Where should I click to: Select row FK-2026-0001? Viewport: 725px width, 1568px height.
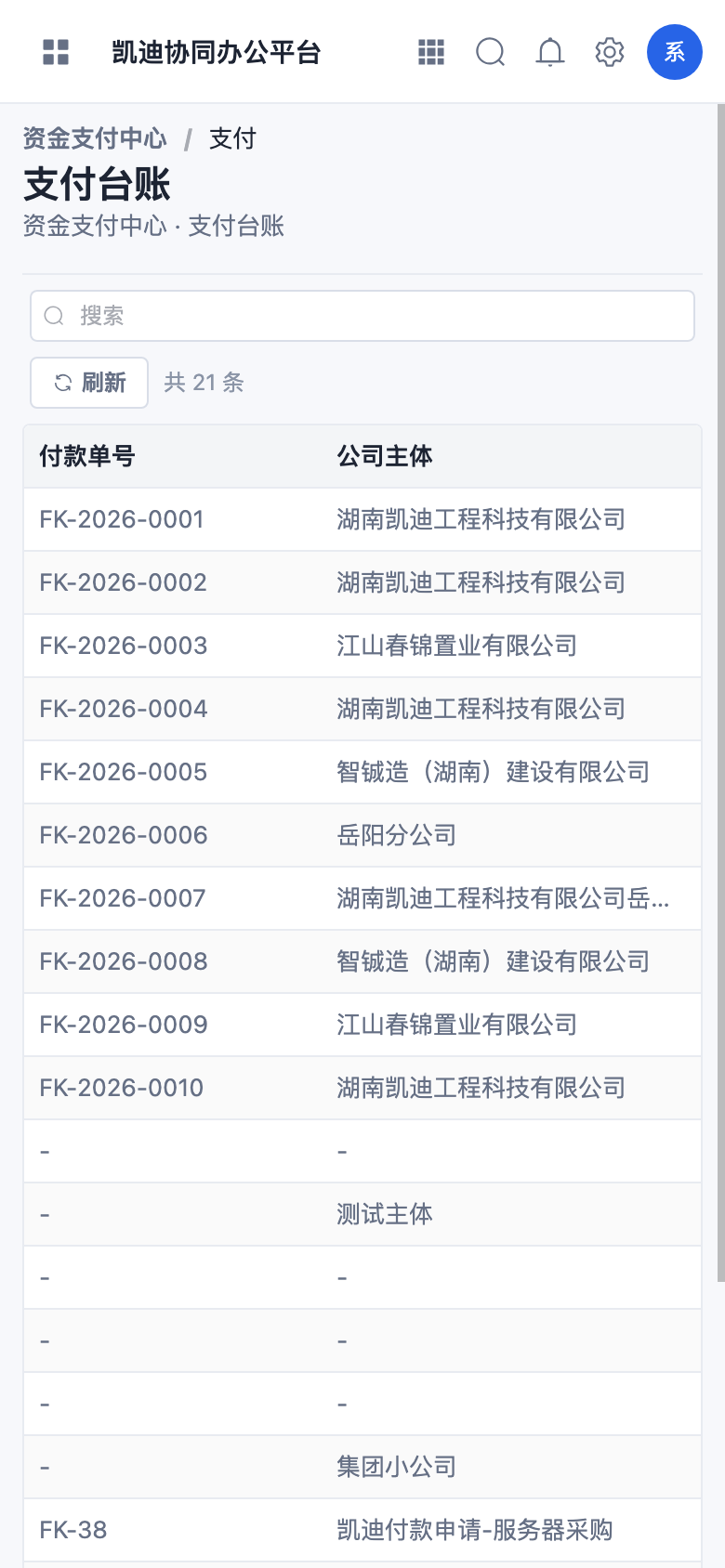coord(362,519)
